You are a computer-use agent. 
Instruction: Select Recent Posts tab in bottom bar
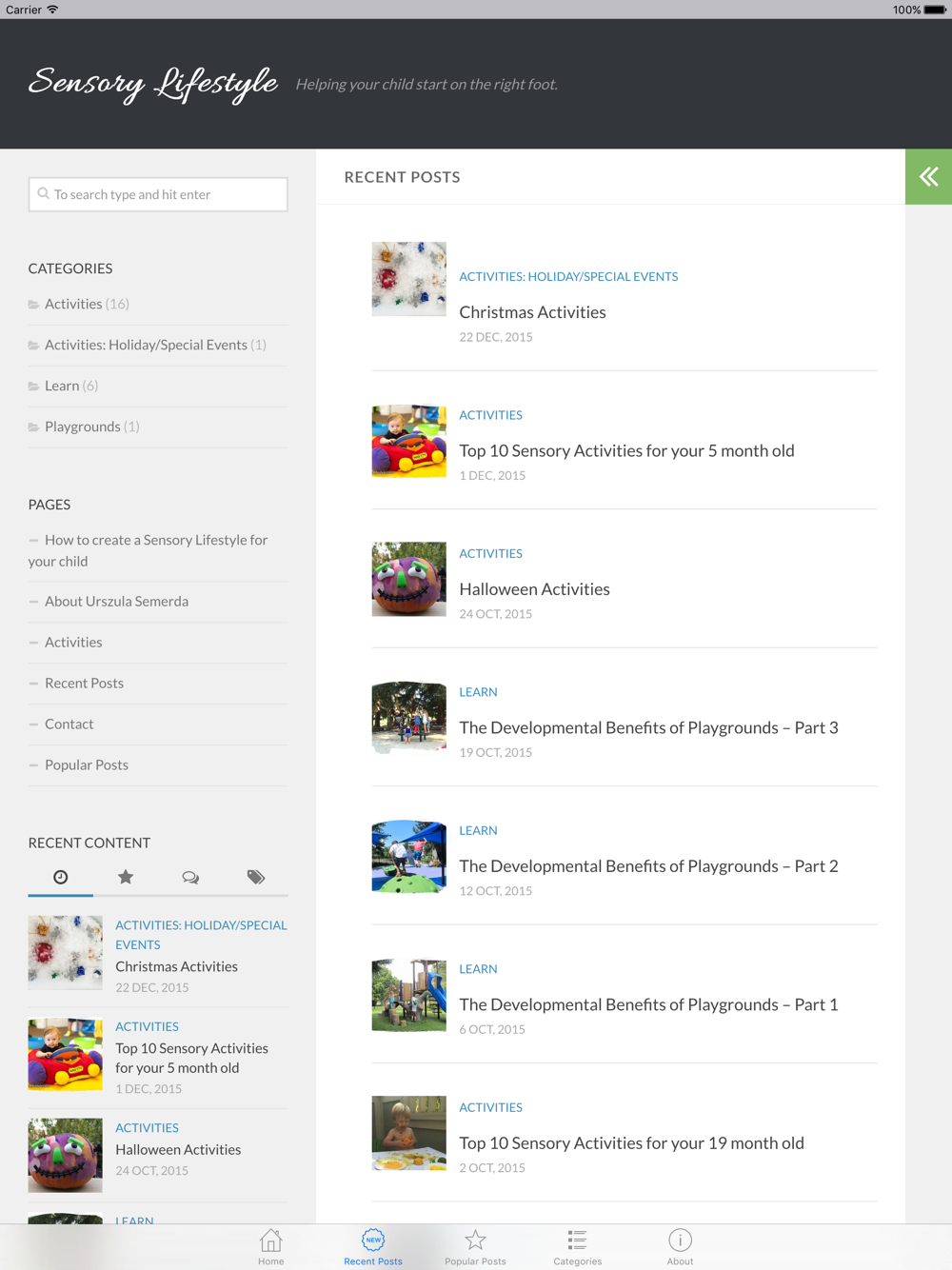coord(373,1247)
